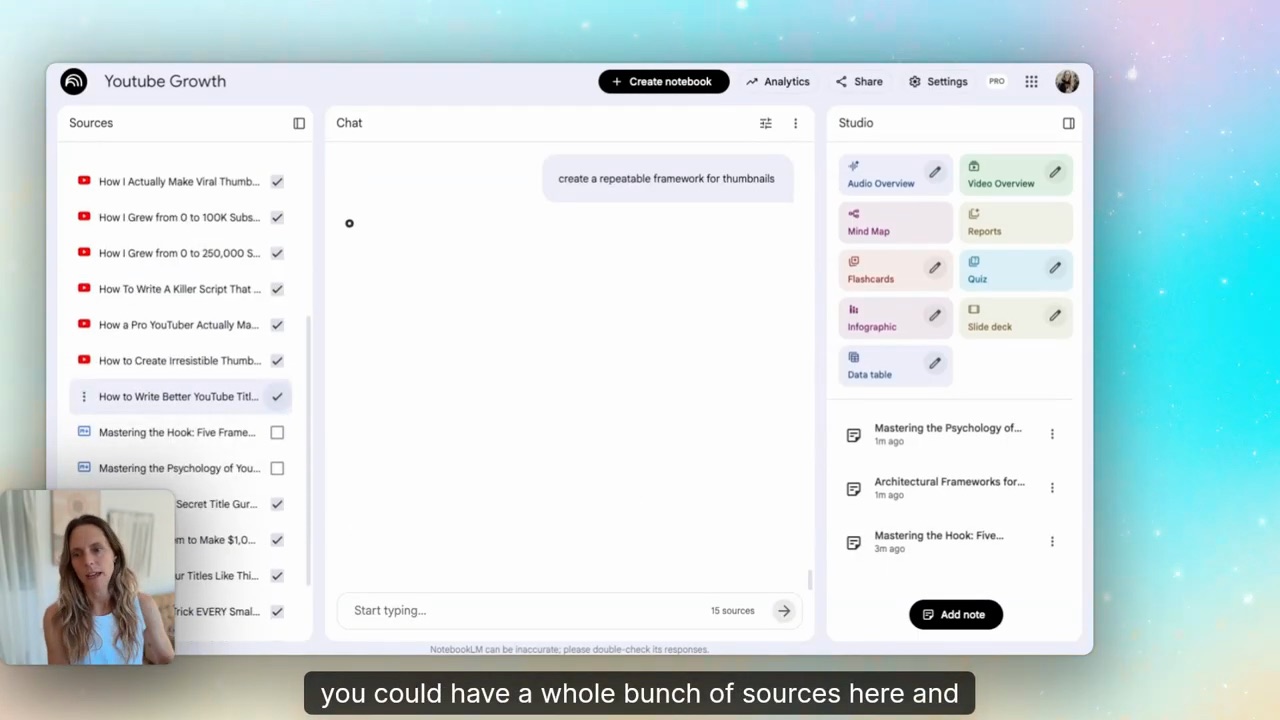Collapse the Sources panel icon
Image resolution: width=1280 pixels, height=720 pixels.
(x=299, y=123)
